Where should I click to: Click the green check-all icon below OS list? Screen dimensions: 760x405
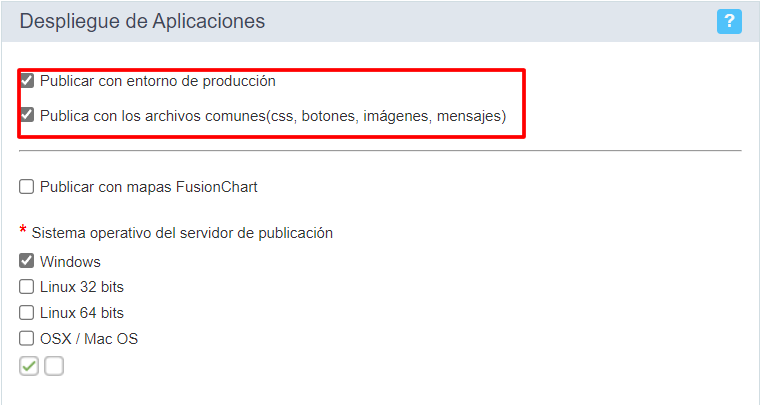(x=29, y=366)
